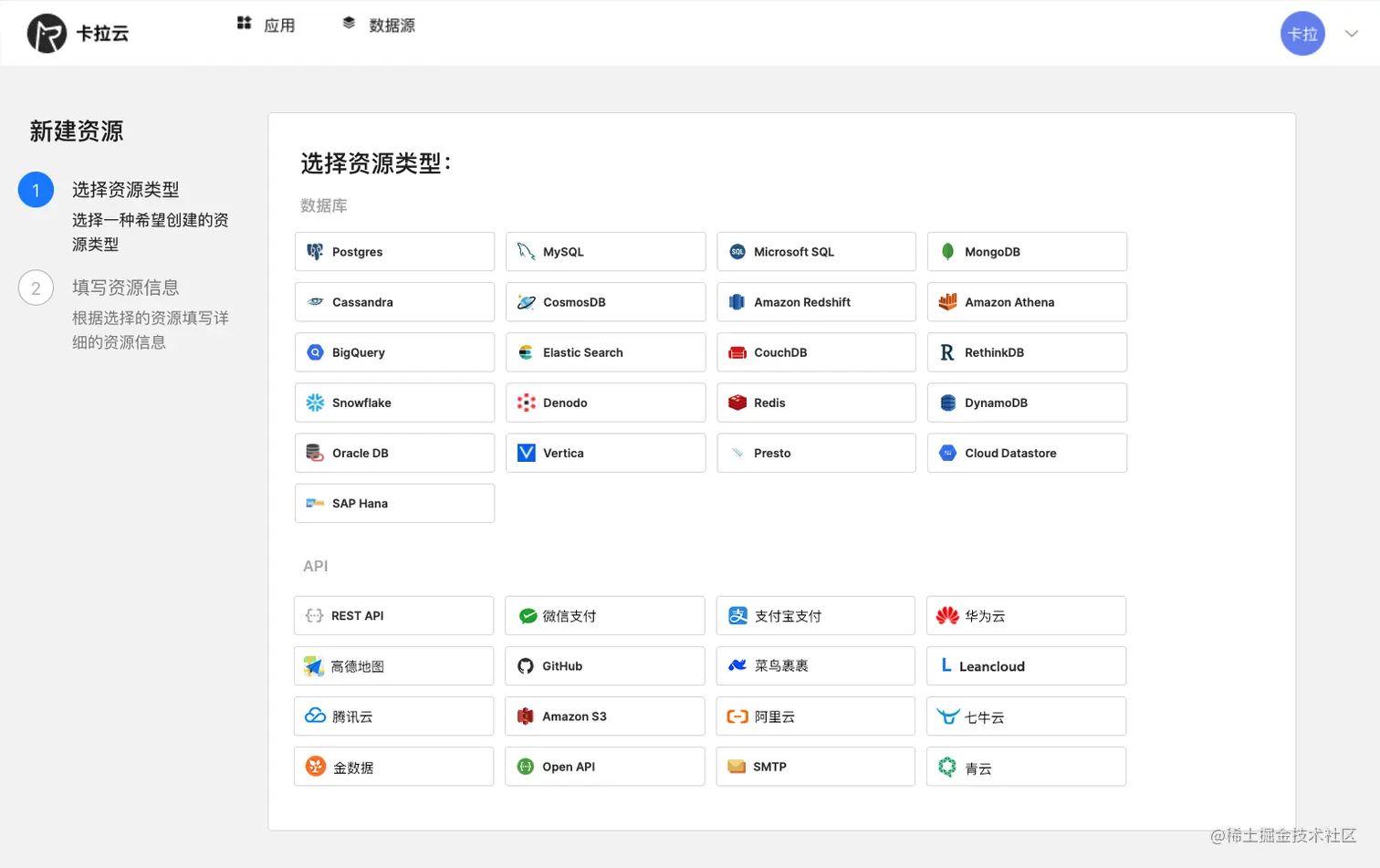1380x868 pixels.
Task: Select the 阿里云 API resource
Action: click(x=815, y=716)
